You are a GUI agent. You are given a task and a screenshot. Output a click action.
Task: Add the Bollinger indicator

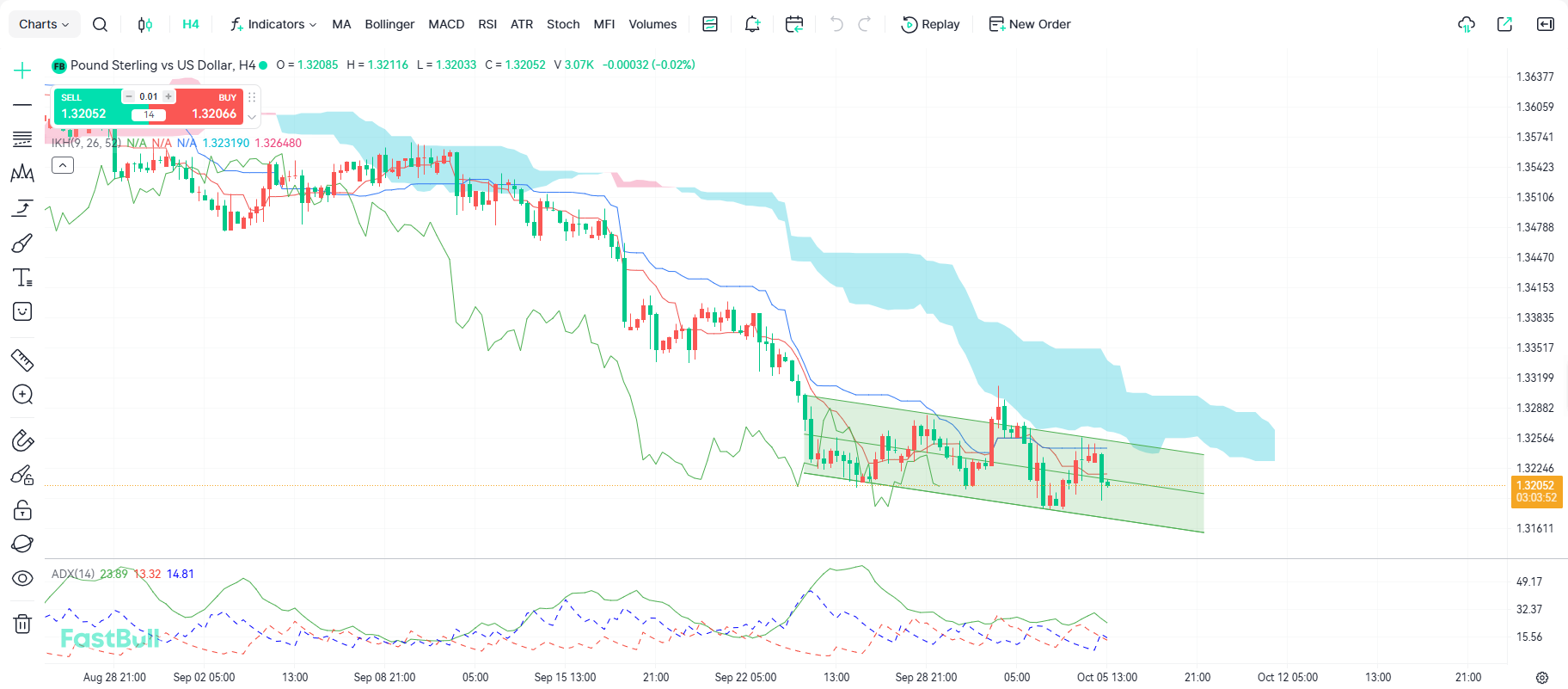[389, 24]
